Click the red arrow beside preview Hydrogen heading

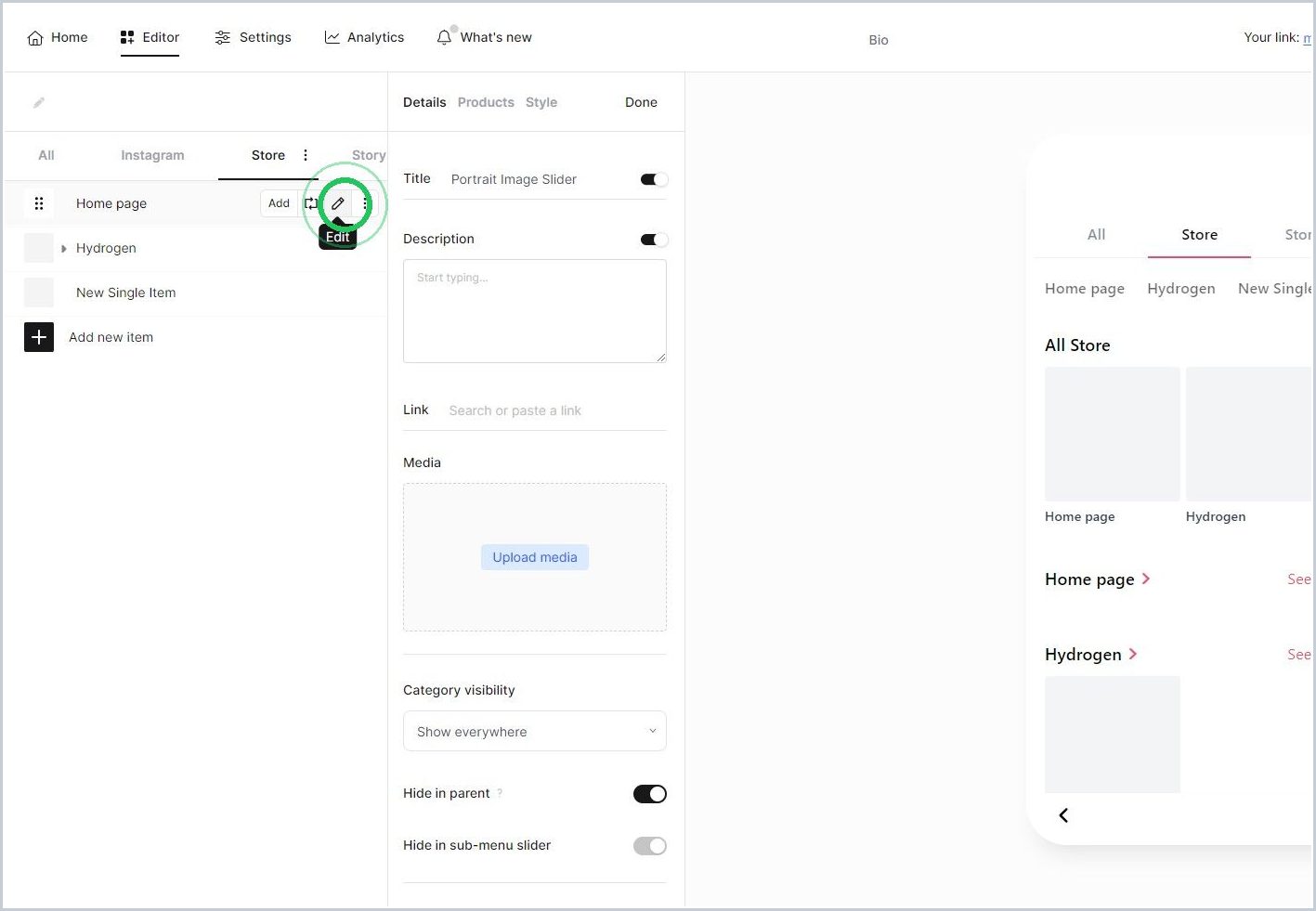(x=1133, y=654)
